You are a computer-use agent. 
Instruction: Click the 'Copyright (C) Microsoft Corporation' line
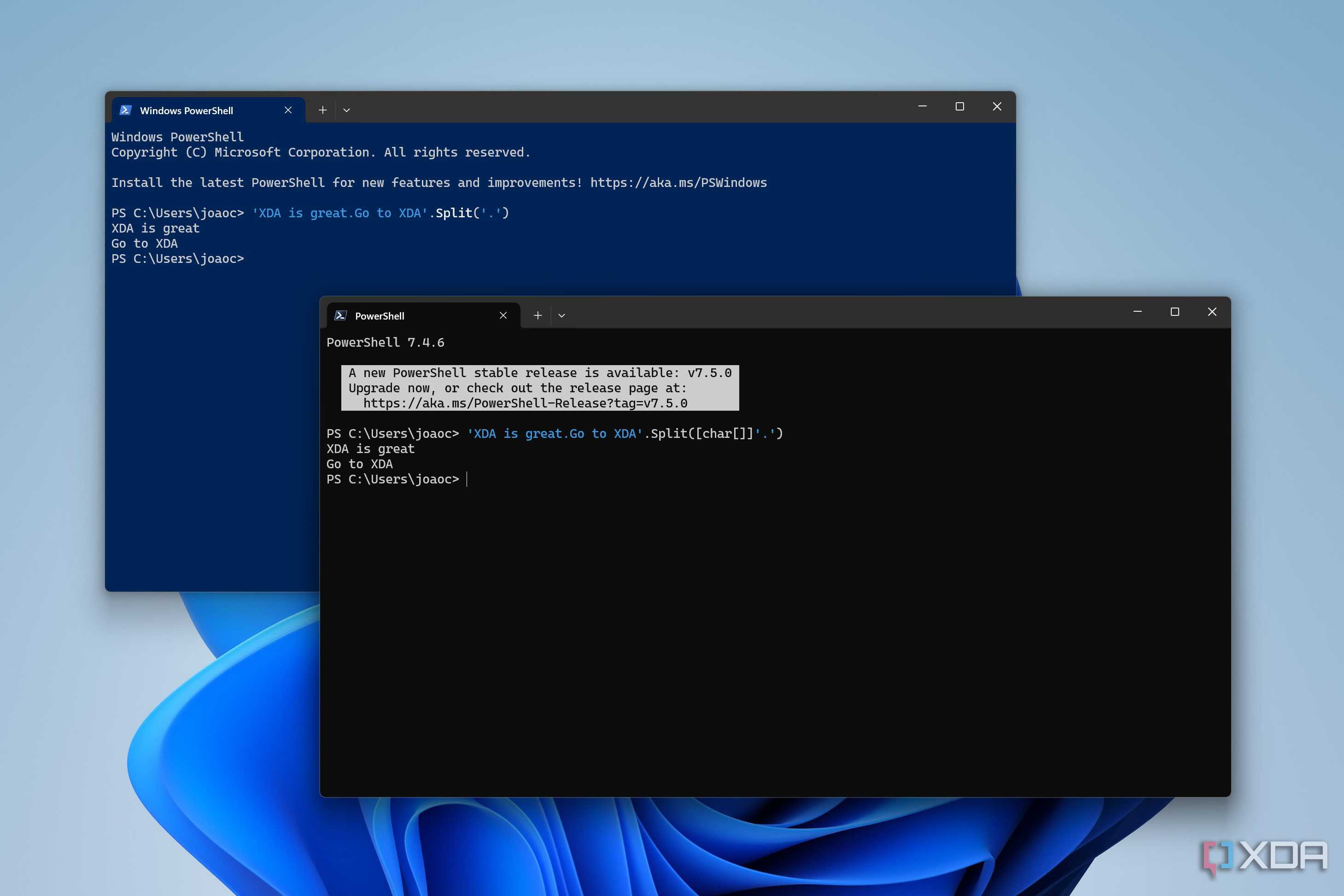[x=321, y=152]
